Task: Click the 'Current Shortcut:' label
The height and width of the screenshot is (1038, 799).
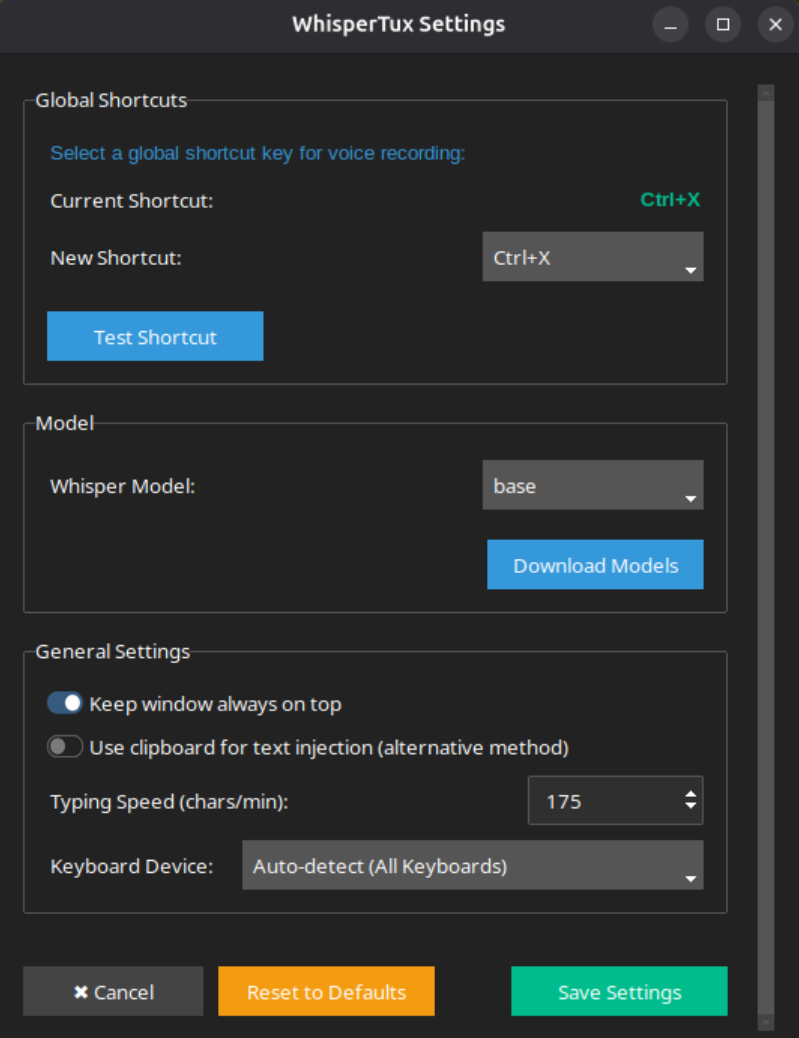Action: [x=132, y=201]
